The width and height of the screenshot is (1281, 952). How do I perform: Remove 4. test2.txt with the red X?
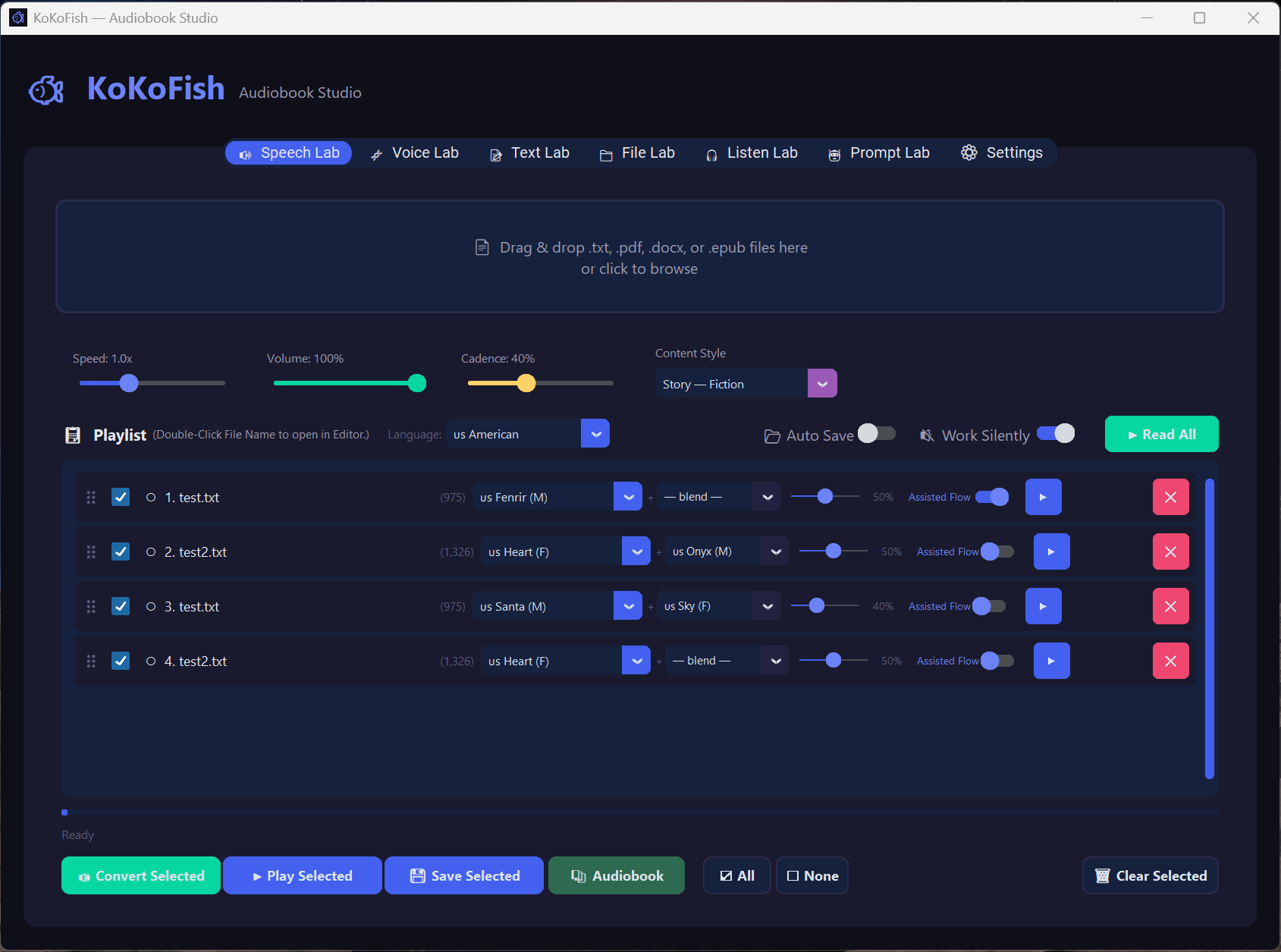1170,661
